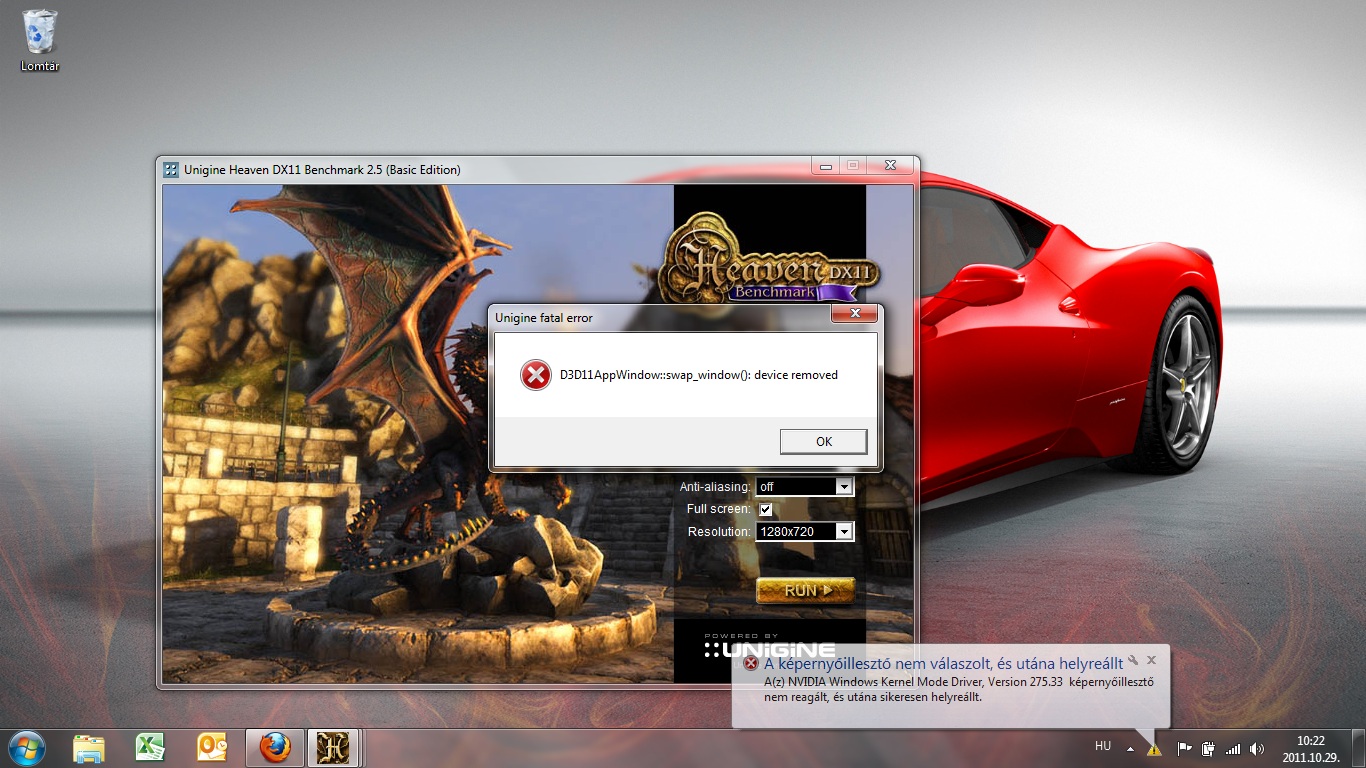Click the Unigine Heaven window title bar icon

pyautogui.click(x=171, y=169)
